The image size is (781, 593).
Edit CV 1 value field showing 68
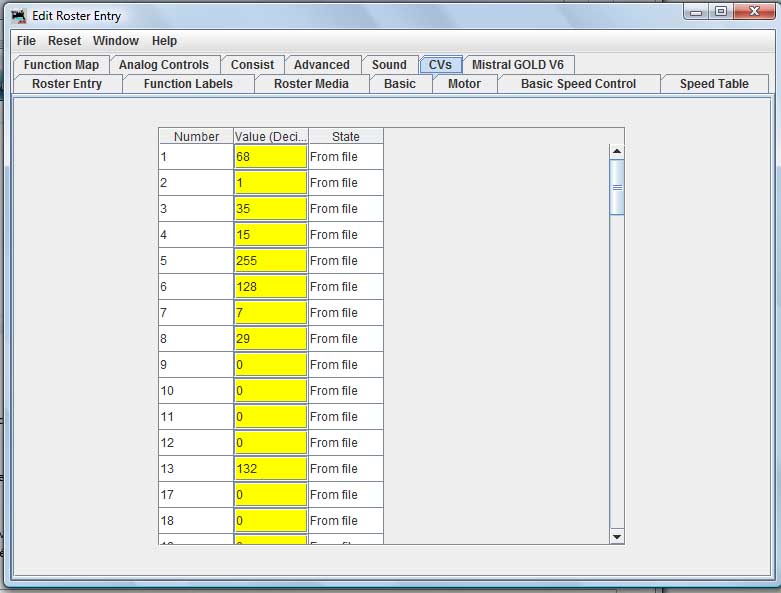[270, 157]
